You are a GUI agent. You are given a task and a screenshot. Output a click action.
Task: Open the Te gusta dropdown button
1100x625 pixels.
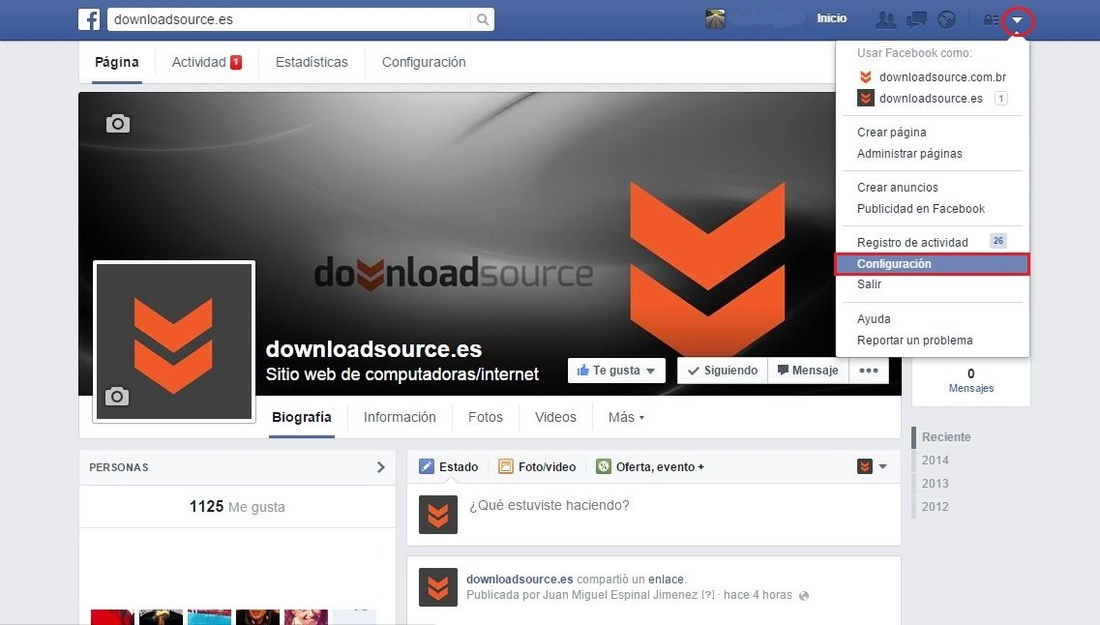[616, 370]
